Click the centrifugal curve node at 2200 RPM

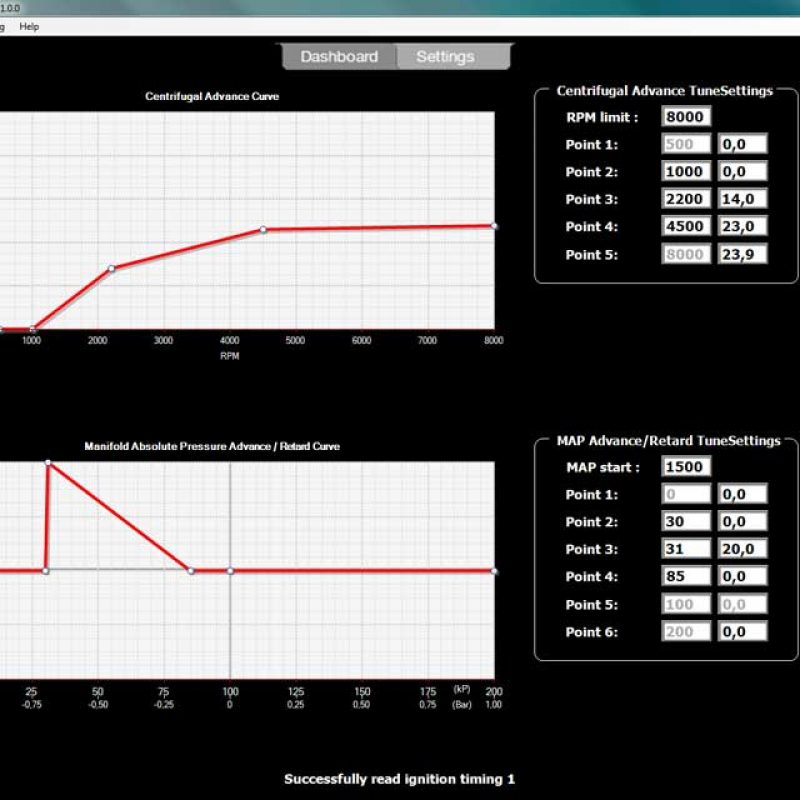point(111,269)
